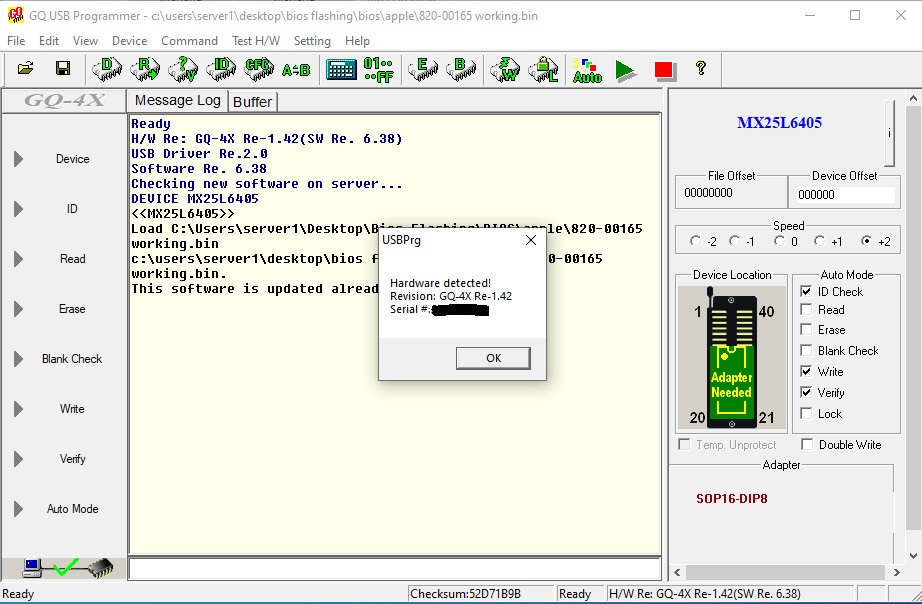Open the Edit menu
The width and height of the screenshot is (922, 604).
(x=49, y=41)
